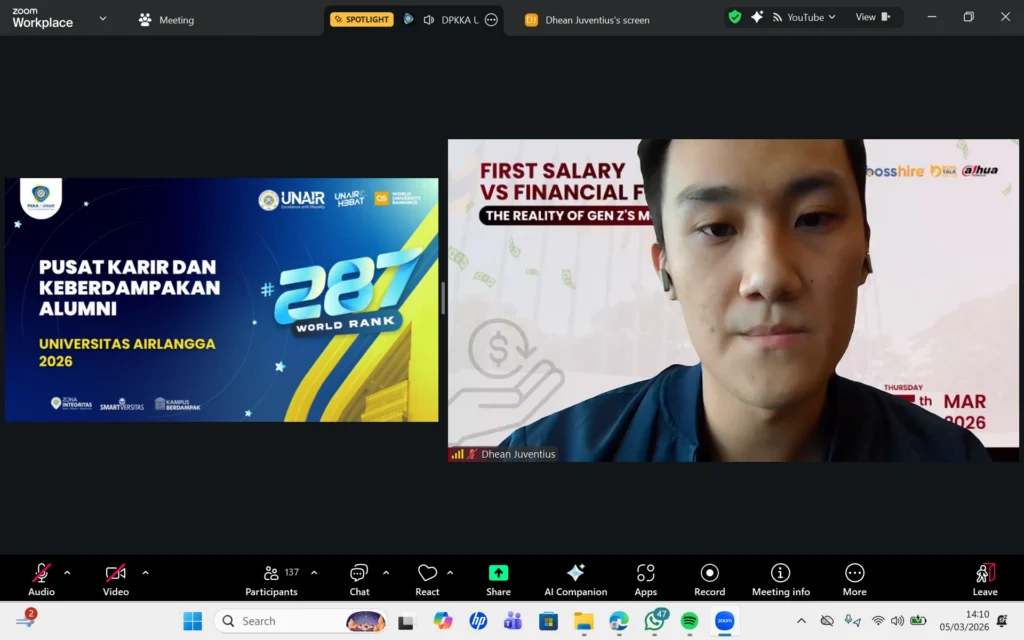The height and width of the screenshot is (640, 1024).
Task: Open WhatsApp from the taskbar
Action: (x=654, y=621)
